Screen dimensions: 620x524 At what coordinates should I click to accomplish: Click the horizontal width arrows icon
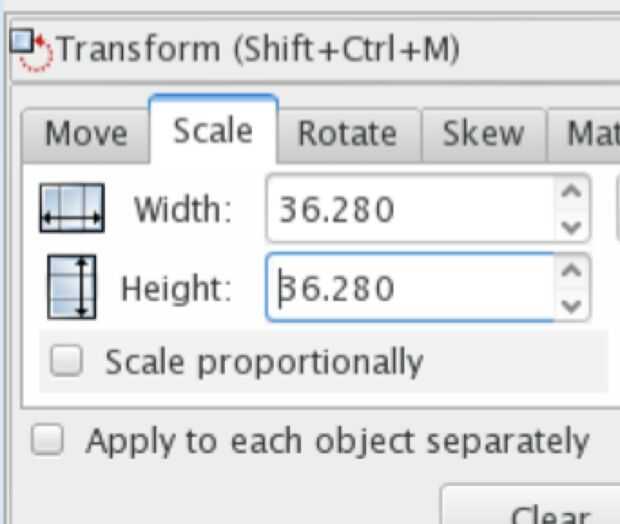pyautogui.click(x=71, y=209)
